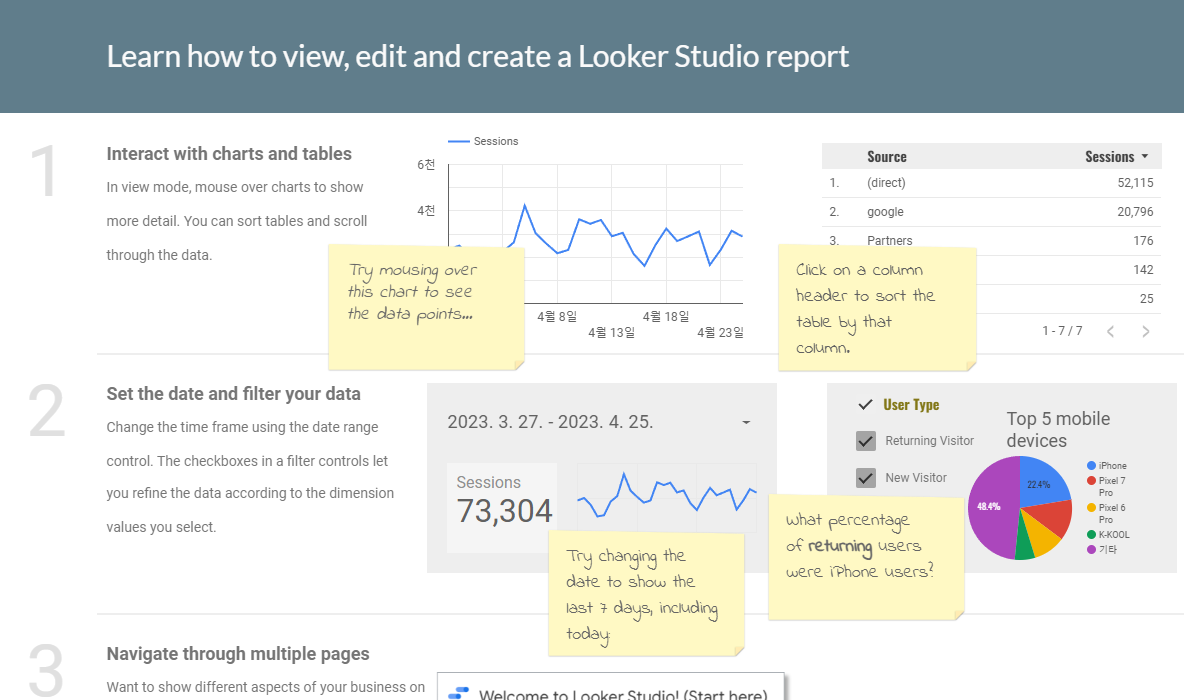Click the 4월 8일 axis label
The height and width of the screenshot is (700, 1184).
click(557, 316)
